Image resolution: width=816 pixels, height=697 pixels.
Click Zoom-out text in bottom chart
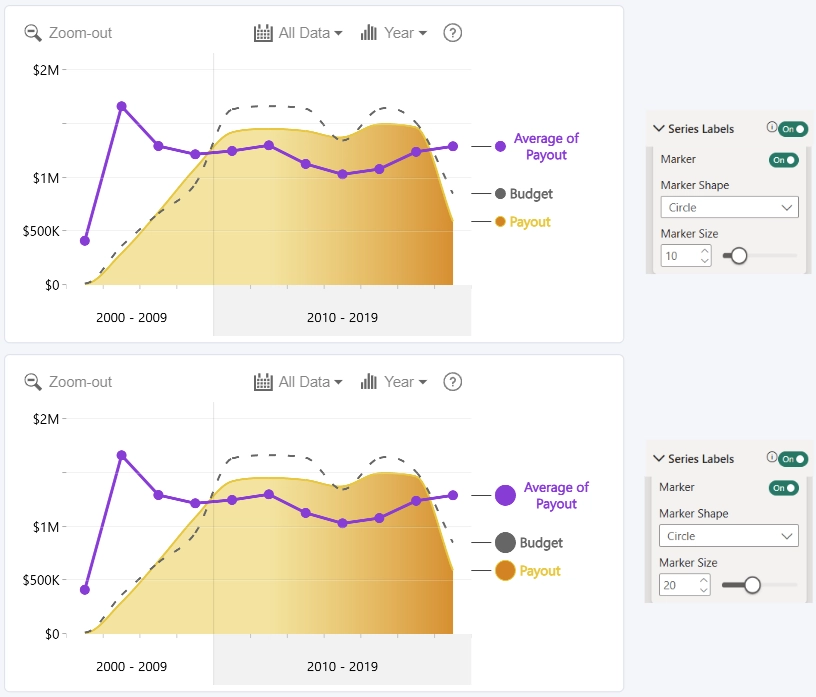point(80,382)
